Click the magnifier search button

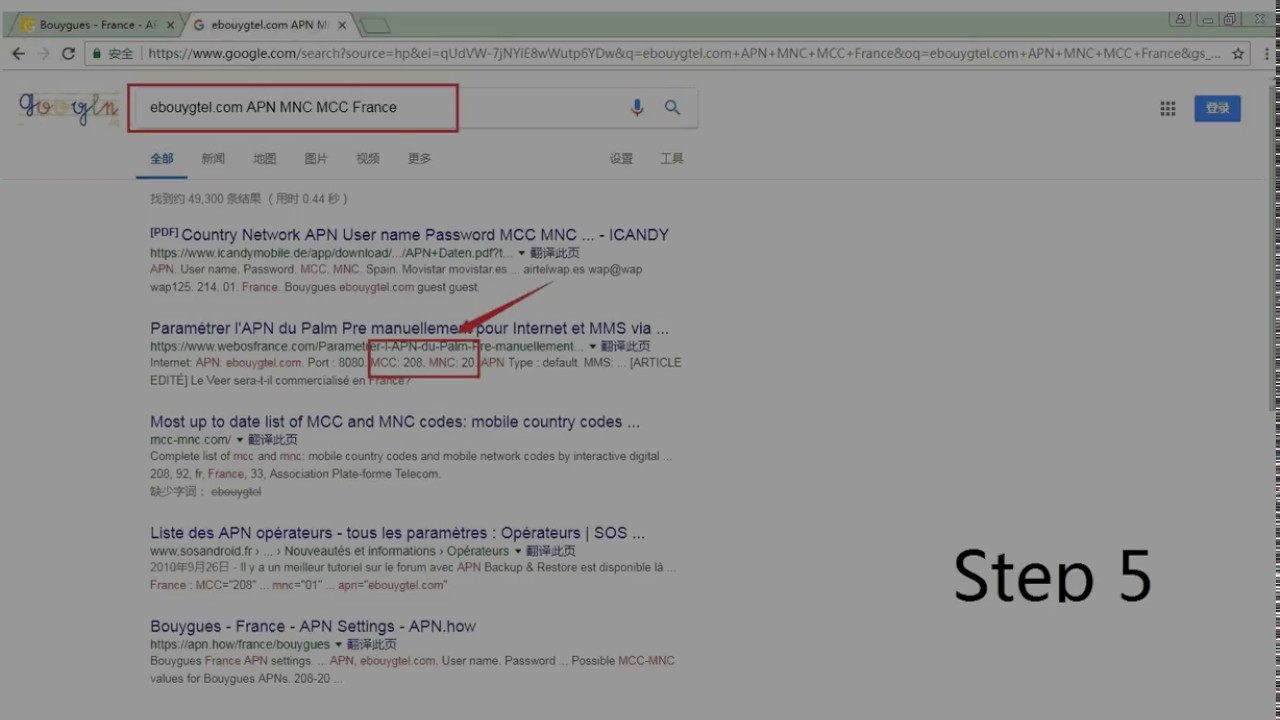coord(672,108)
